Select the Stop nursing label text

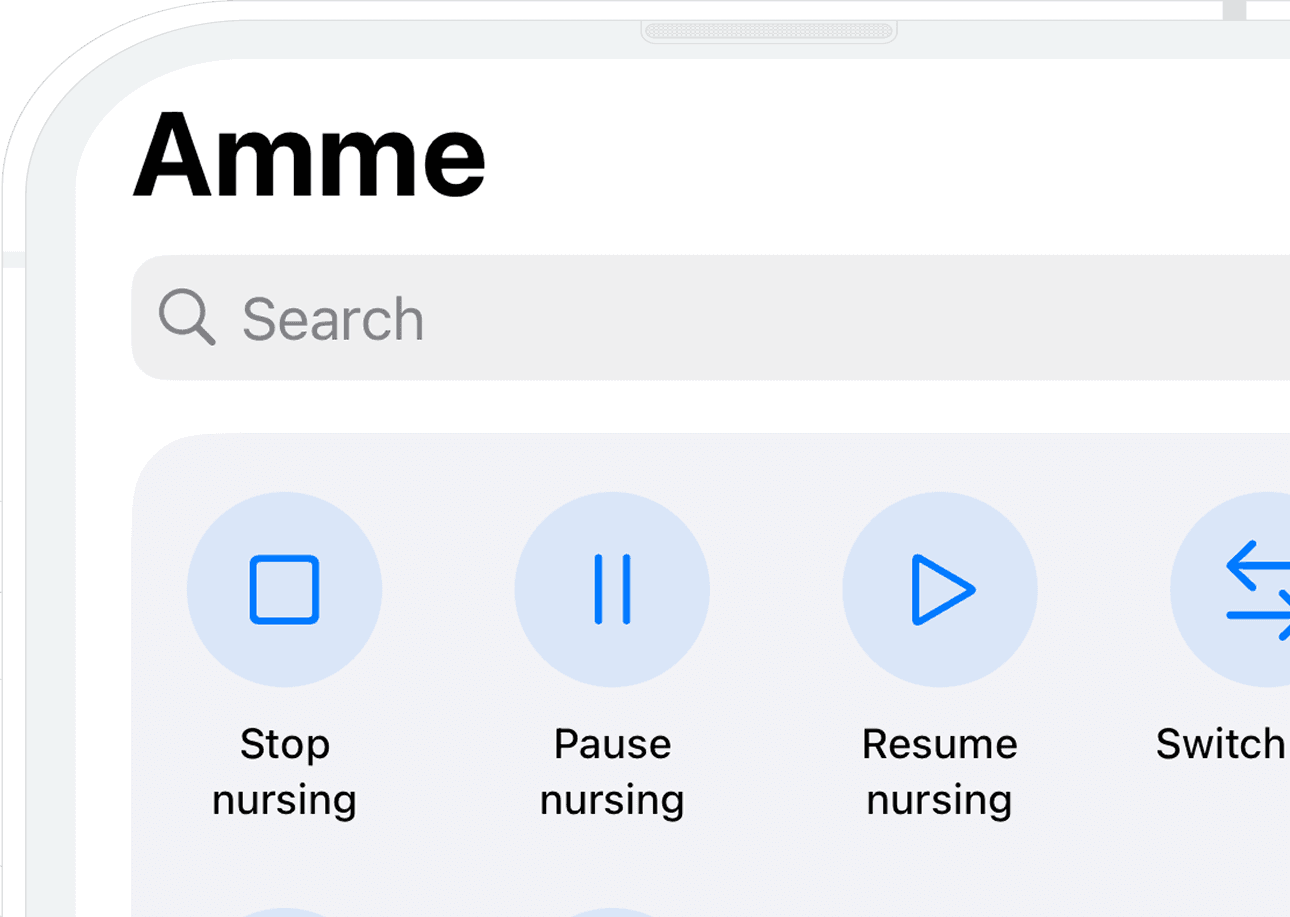285,770
